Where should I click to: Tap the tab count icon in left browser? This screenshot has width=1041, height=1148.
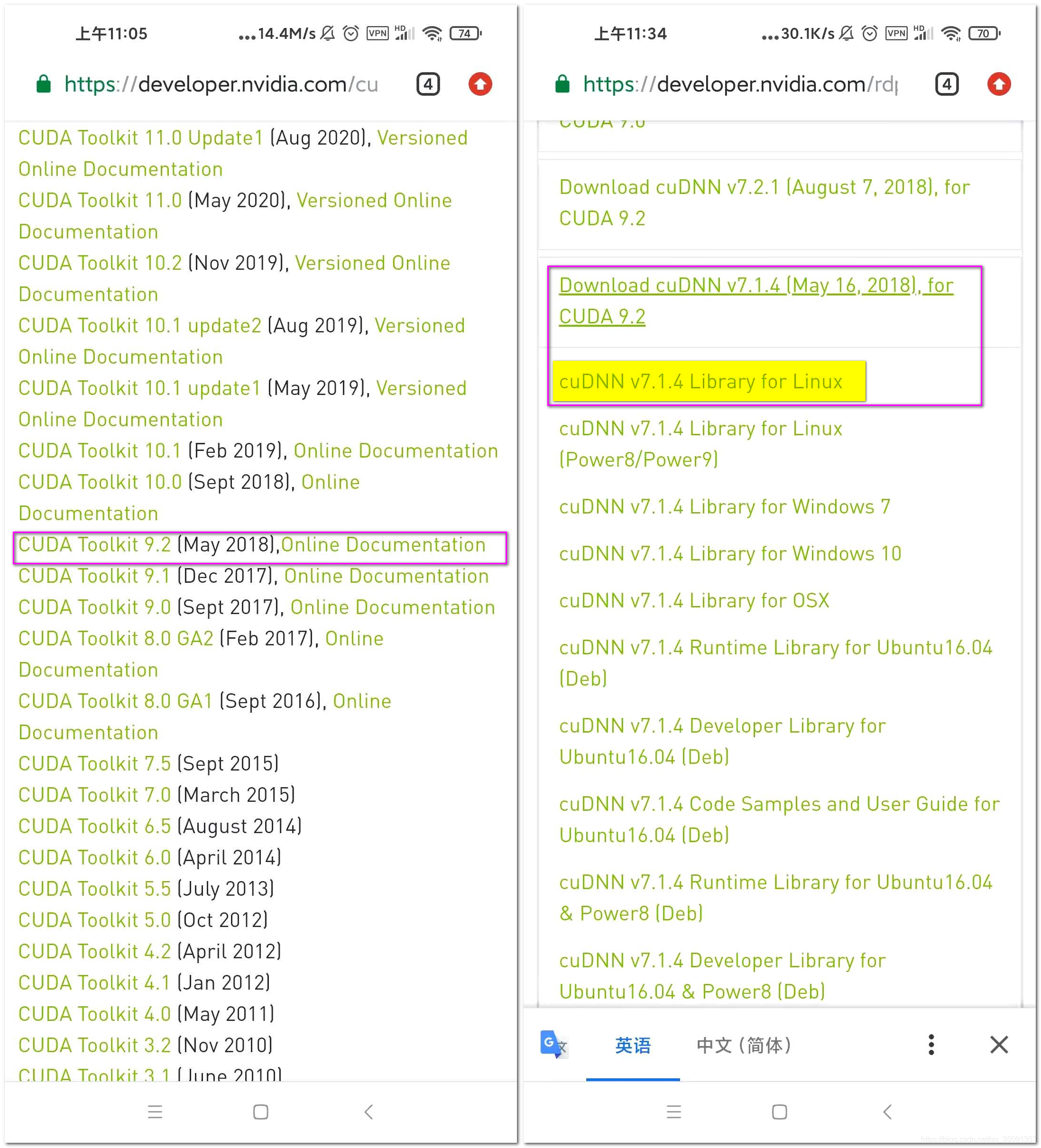pyautogui.click(x=428, y=84)
